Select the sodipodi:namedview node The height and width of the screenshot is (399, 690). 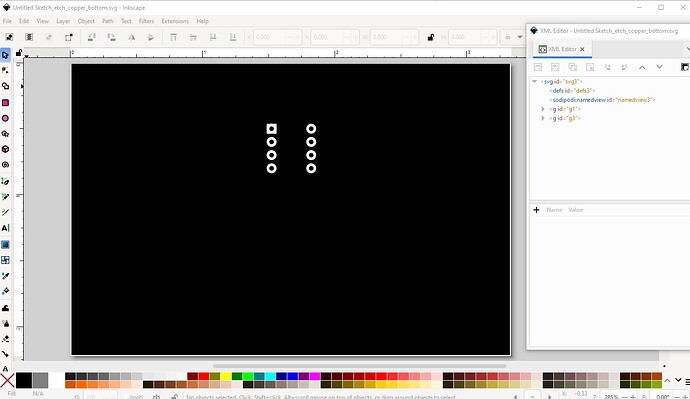602,100
